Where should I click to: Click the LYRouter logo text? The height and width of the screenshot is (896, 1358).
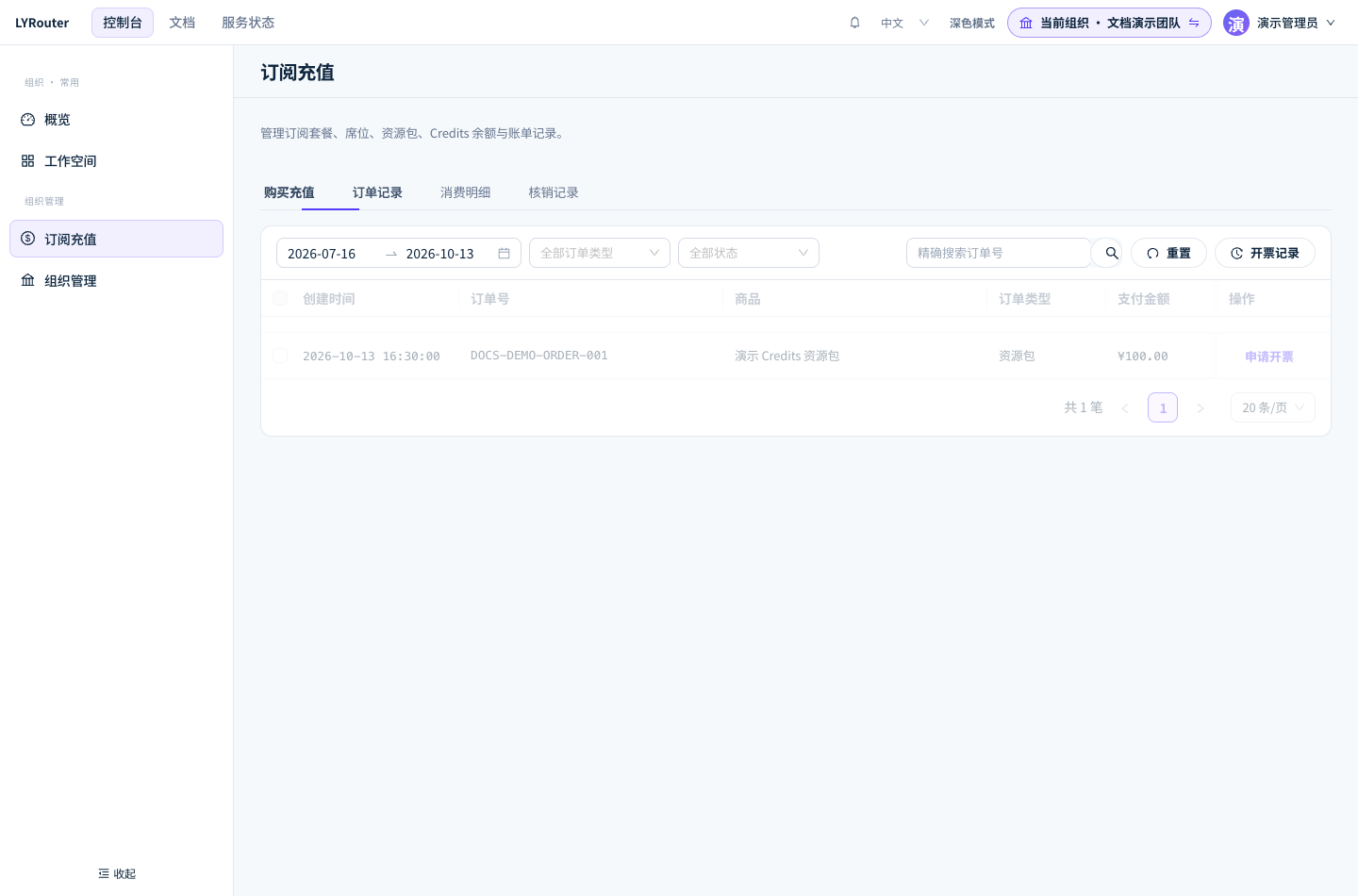click(42, 23)
